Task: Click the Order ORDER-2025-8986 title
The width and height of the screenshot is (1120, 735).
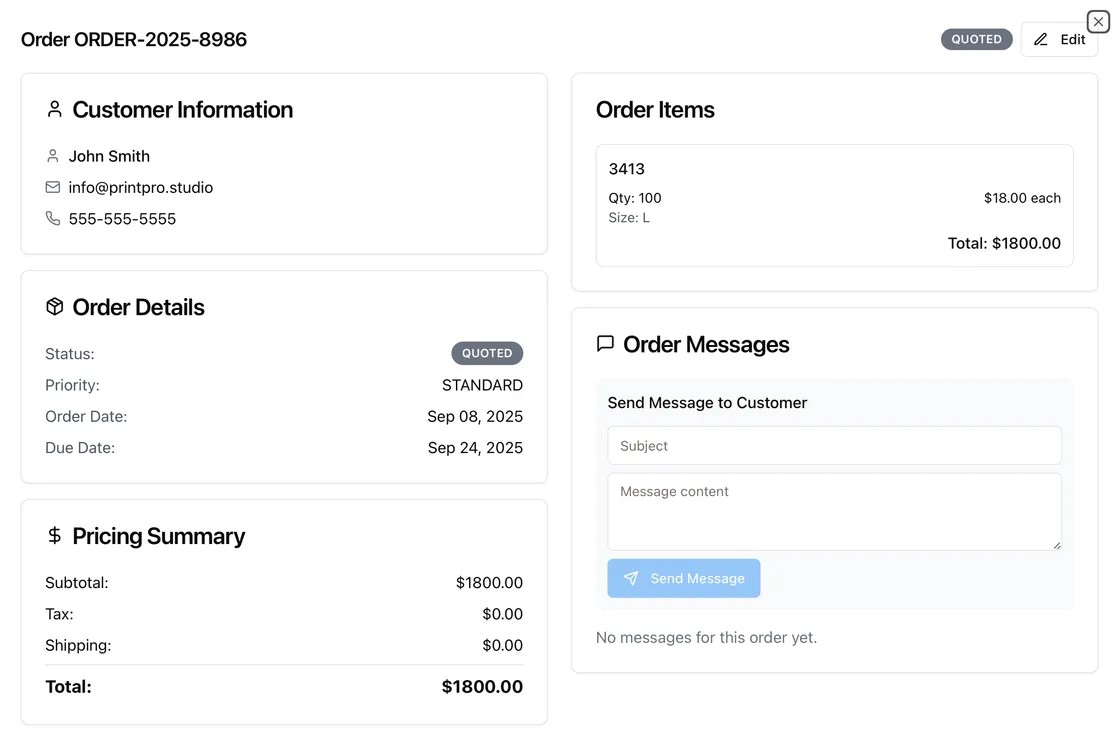Action: (134, 39)
